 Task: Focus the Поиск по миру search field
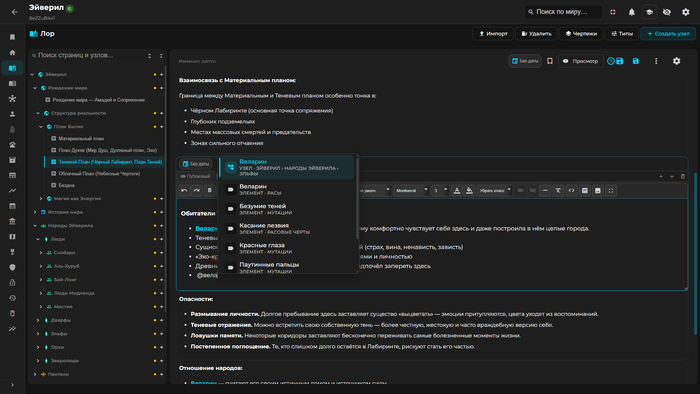point(563,12)
